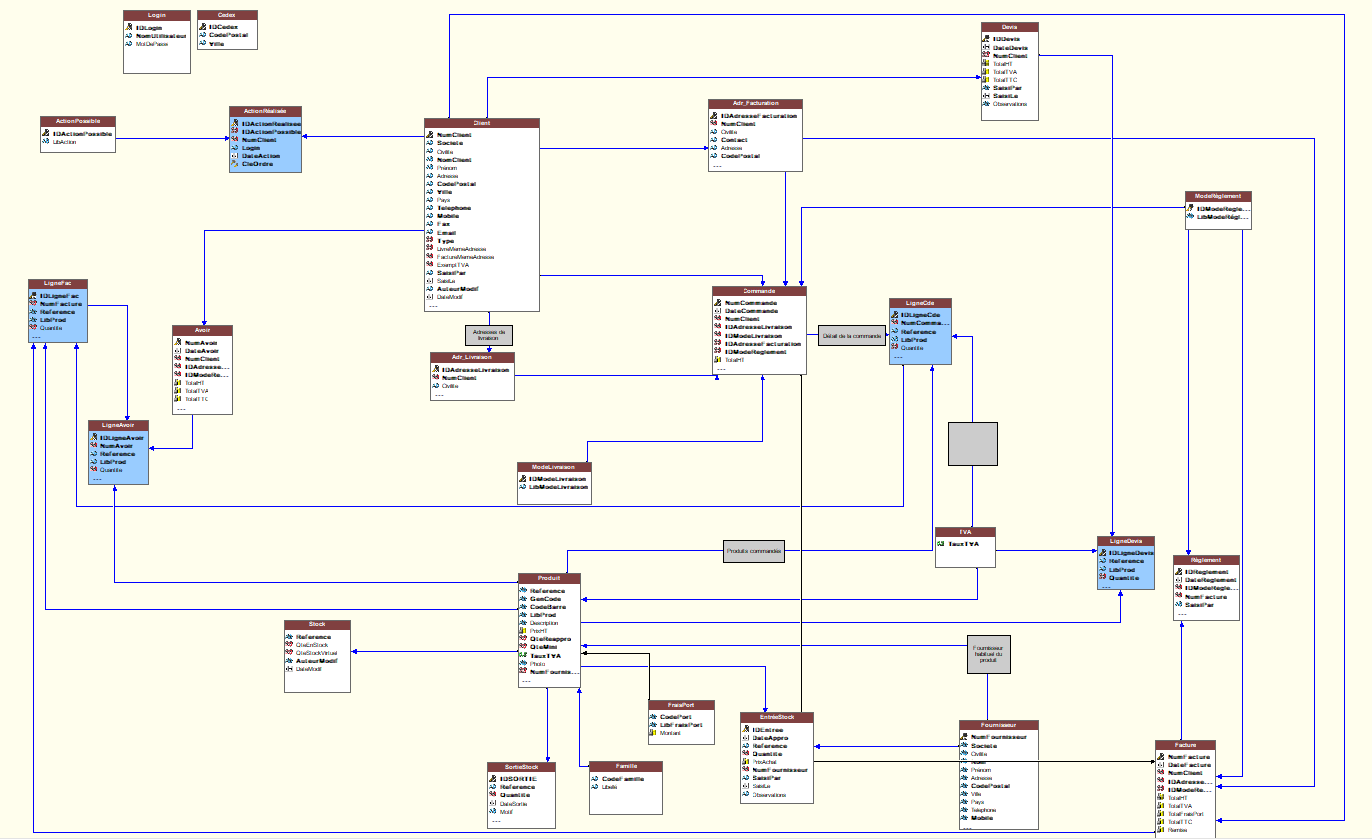Click the key icon beside IDReglement in Règlement
This screenshot has height=839, width=1372.
point(1178,572)
